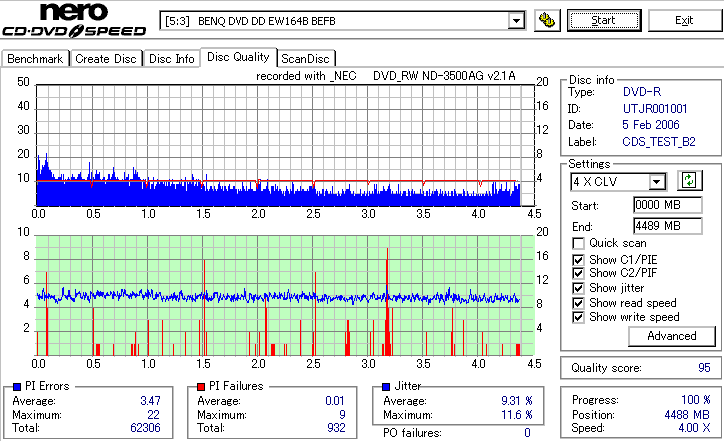Click the drive options icon beside Start

click(x=547, y=21)
